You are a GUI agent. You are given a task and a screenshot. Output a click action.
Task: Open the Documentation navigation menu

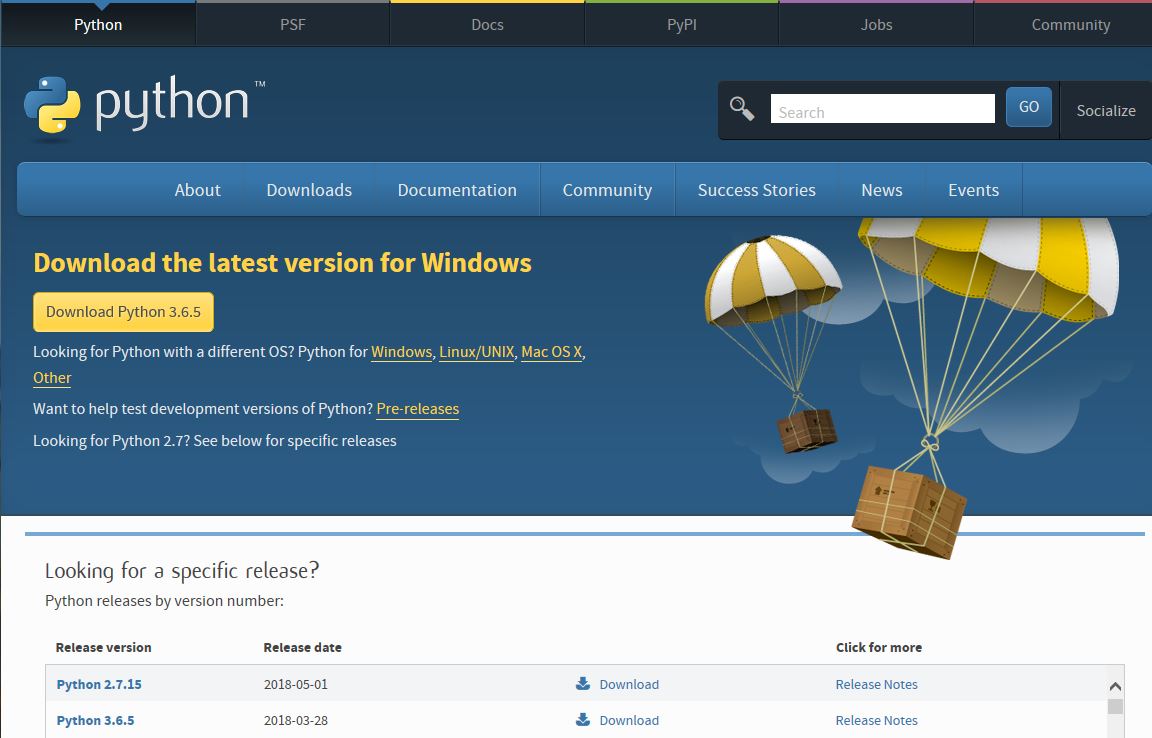tap(457, 190)
